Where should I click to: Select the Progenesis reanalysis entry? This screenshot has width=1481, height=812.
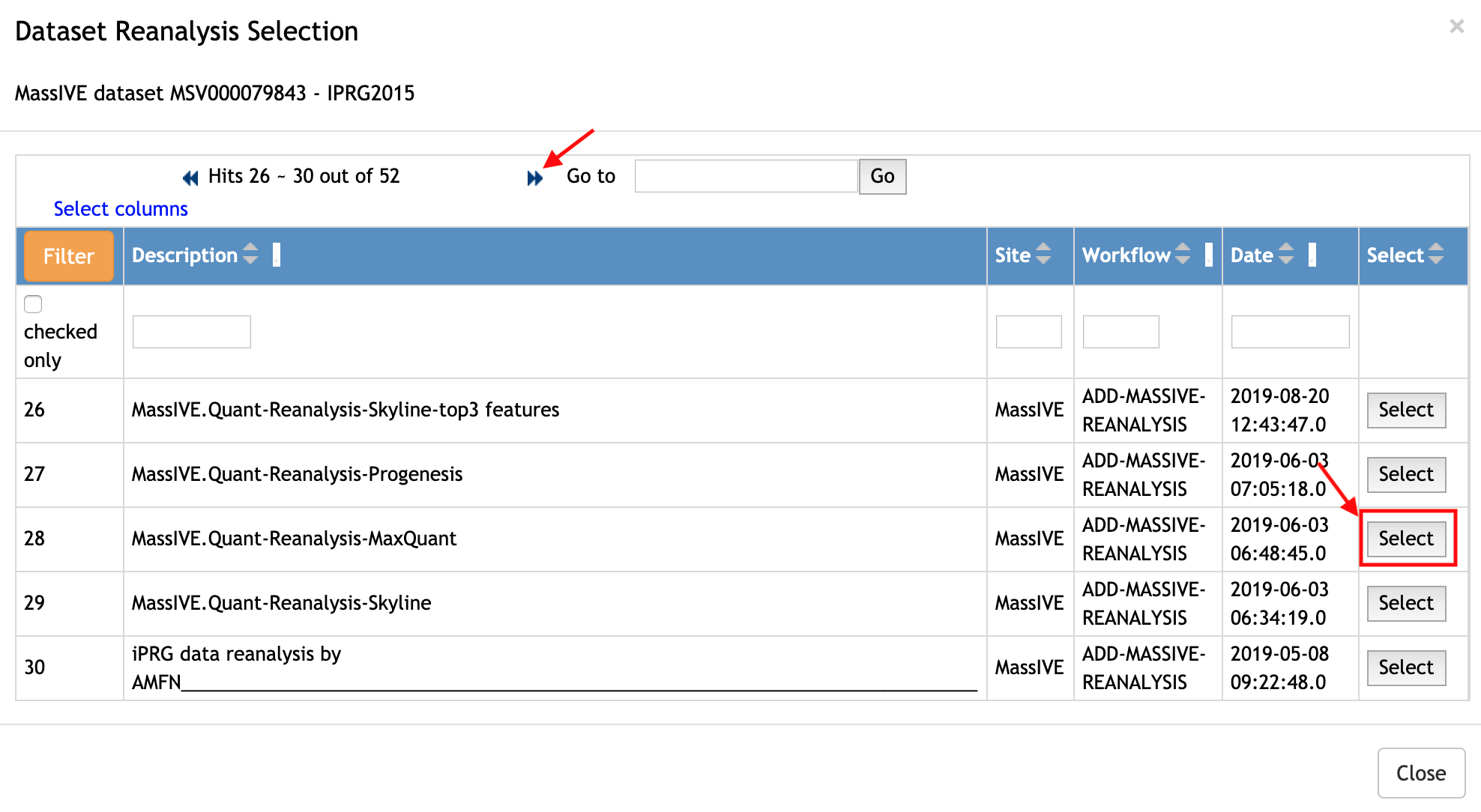click(x=1406, y=474)
